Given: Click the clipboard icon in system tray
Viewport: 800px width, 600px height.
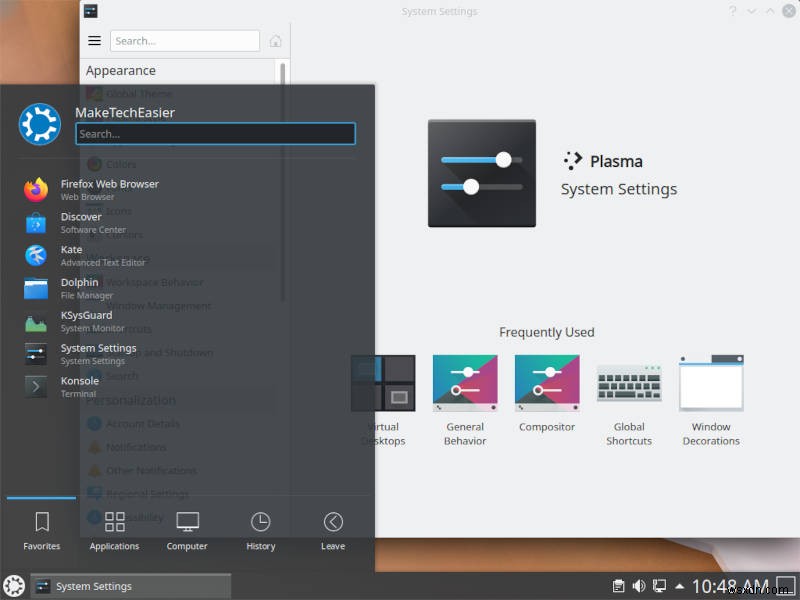Looking at the screenshot, I should [619, 585].
